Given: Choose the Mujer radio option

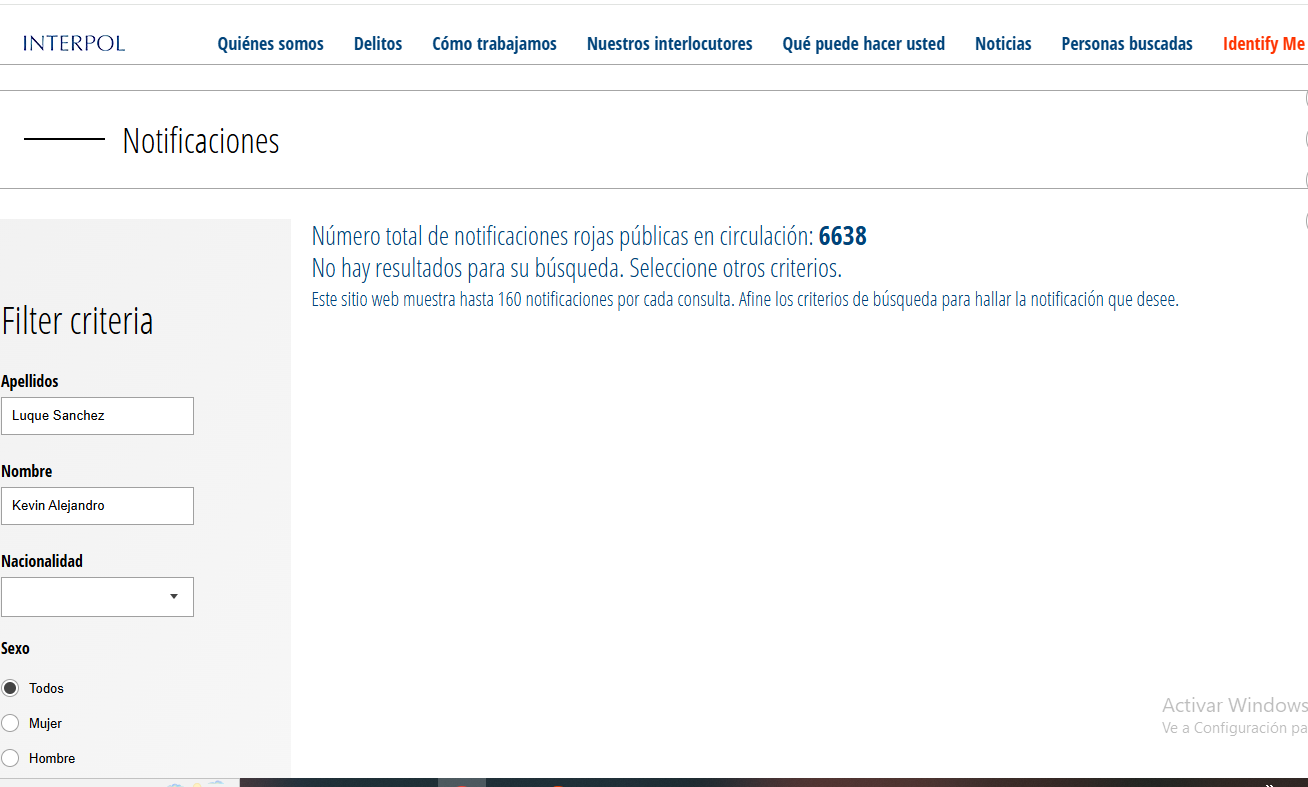Looking at the screenshot, I should [x=11, y=723].
